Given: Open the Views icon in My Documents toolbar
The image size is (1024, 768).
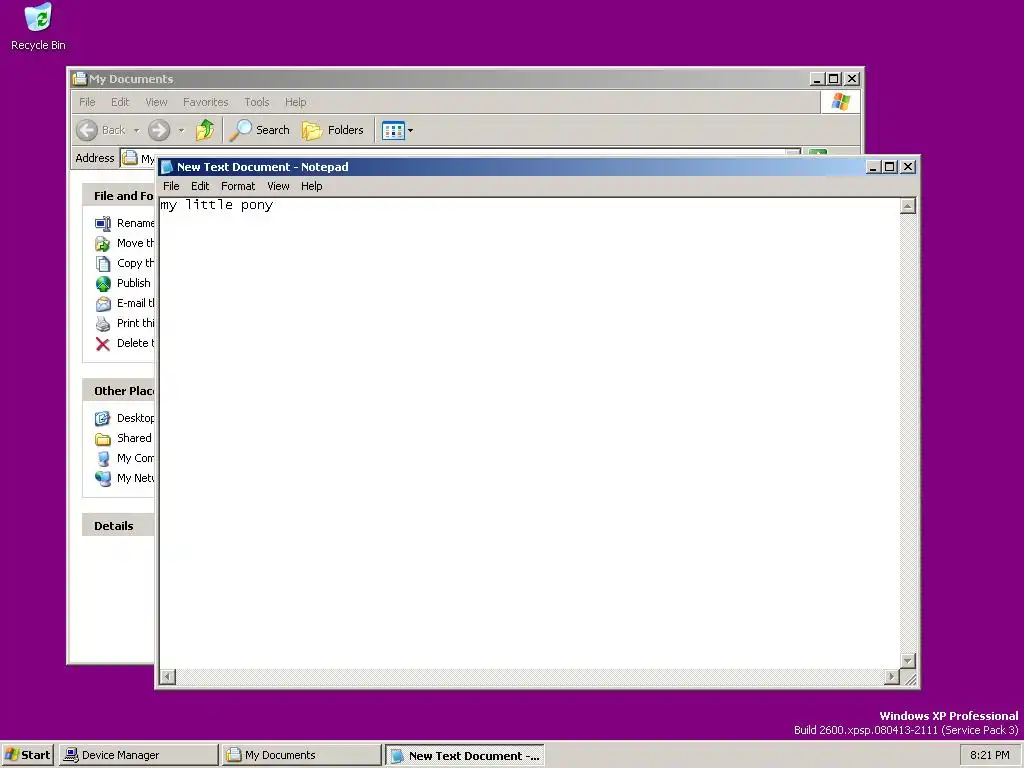Looking at the screenshot, I should click(393, 131).
